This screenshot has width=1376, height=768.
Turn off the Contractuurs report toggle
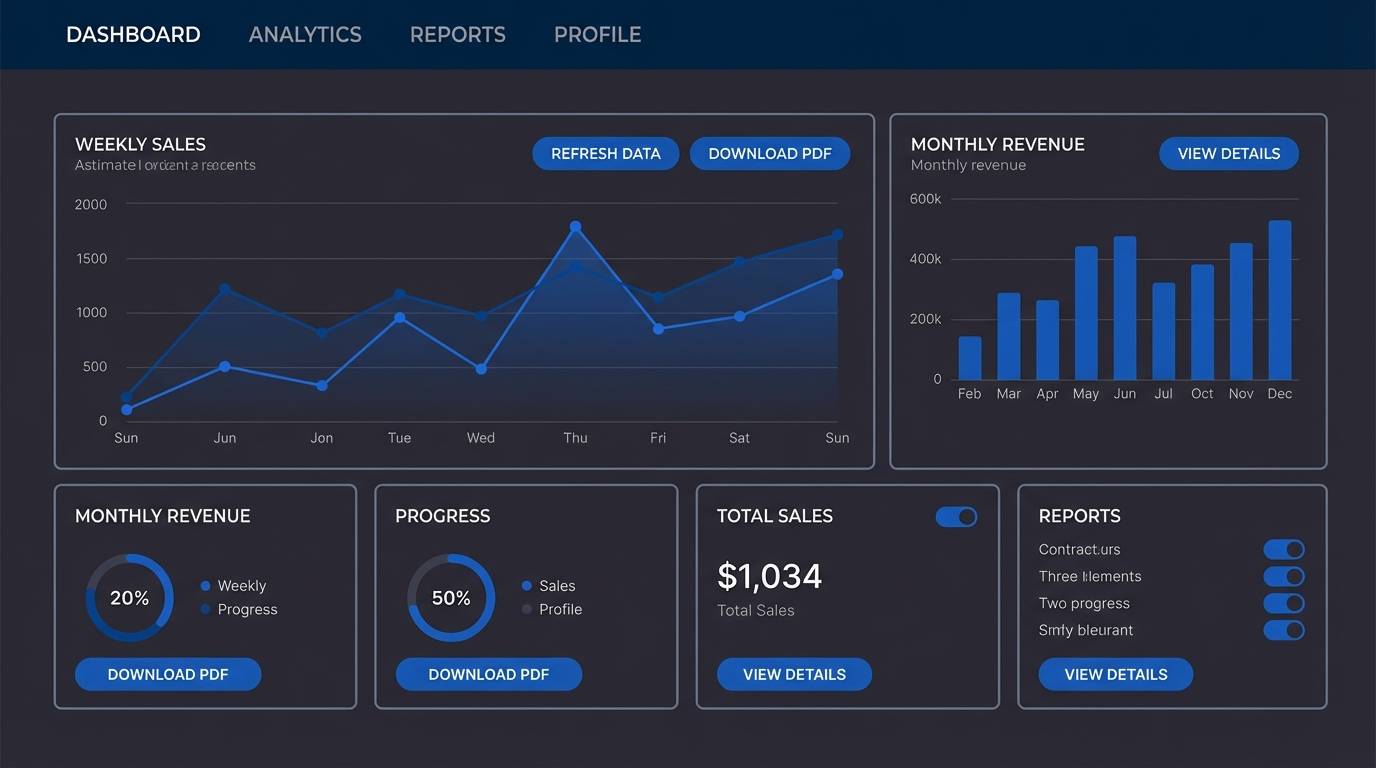tap(1284, 549)
